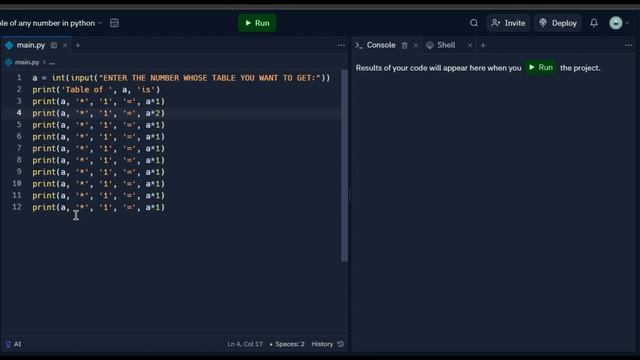This screenshot has width=640, height=360.
Task: Click the main.py tab file icon
Action: click(9, 45)
